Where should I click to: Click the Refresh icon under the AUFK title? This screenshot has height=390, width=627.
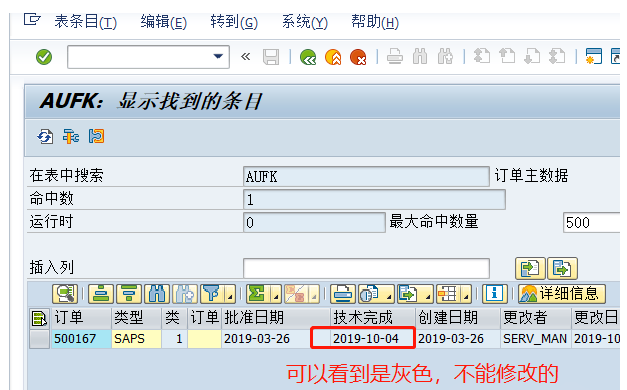pyautogui.click(x=45, y=136)
